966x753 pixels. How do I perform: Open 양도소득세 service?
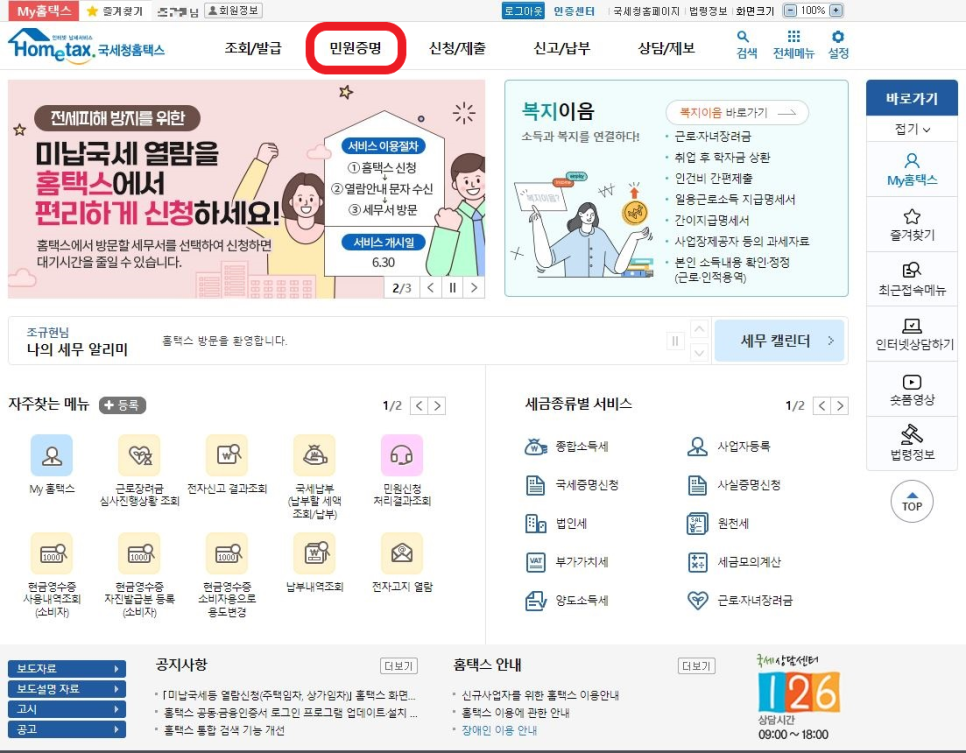coord(566,600)
